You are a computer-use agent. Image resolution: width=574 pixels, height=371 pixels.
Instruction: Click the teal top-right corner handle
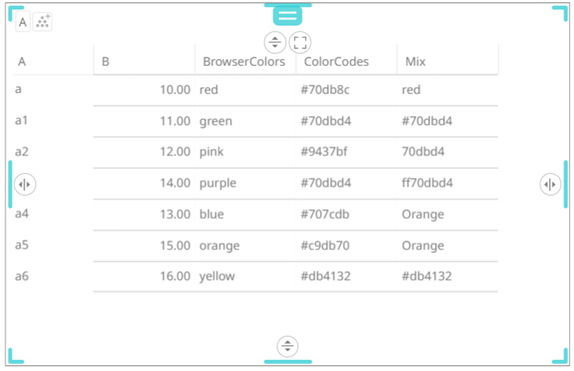coord(560,13)
